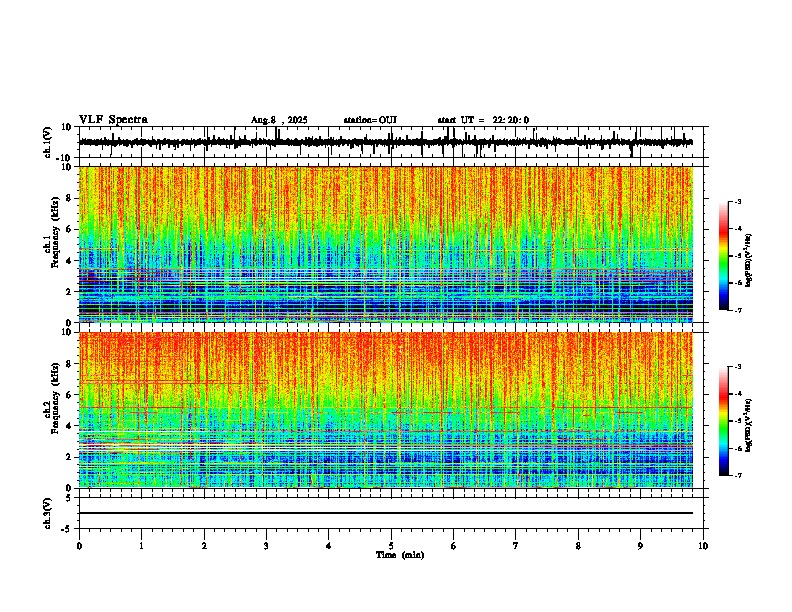The width and height of the screenshot is (792, 612).
Task: Click time axis tick label "3"
Action: pyautogui.click(x=266, y=546)
